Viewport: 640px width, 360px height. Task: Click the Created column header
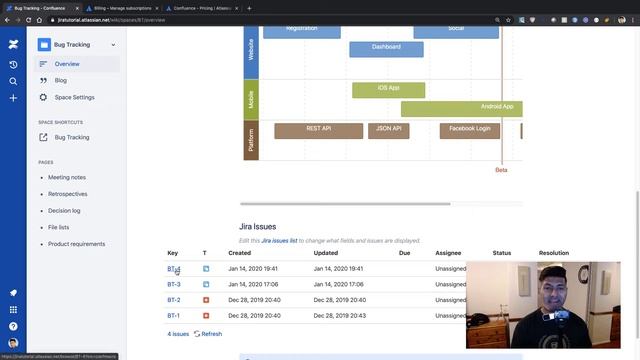[240, 253]
